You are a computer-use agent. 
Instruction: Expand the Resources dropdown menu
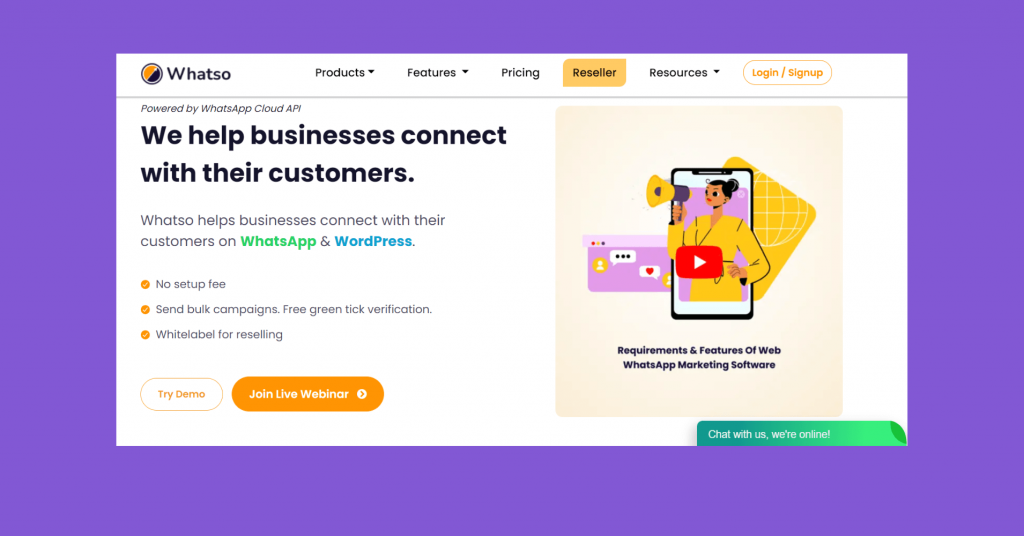(x=684, y=72)
